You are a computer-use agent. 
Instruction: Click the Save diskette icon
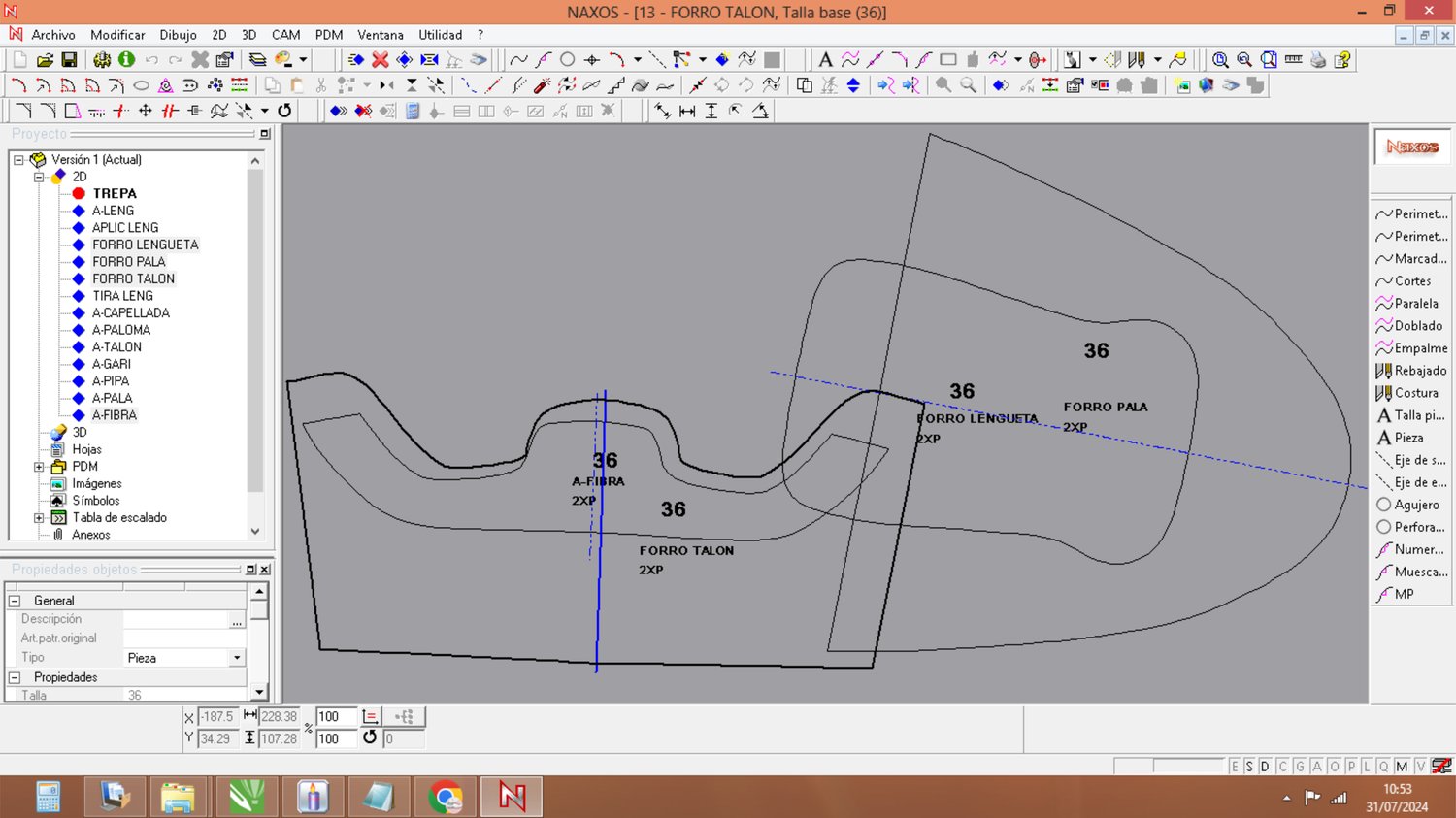pos(69,60)
